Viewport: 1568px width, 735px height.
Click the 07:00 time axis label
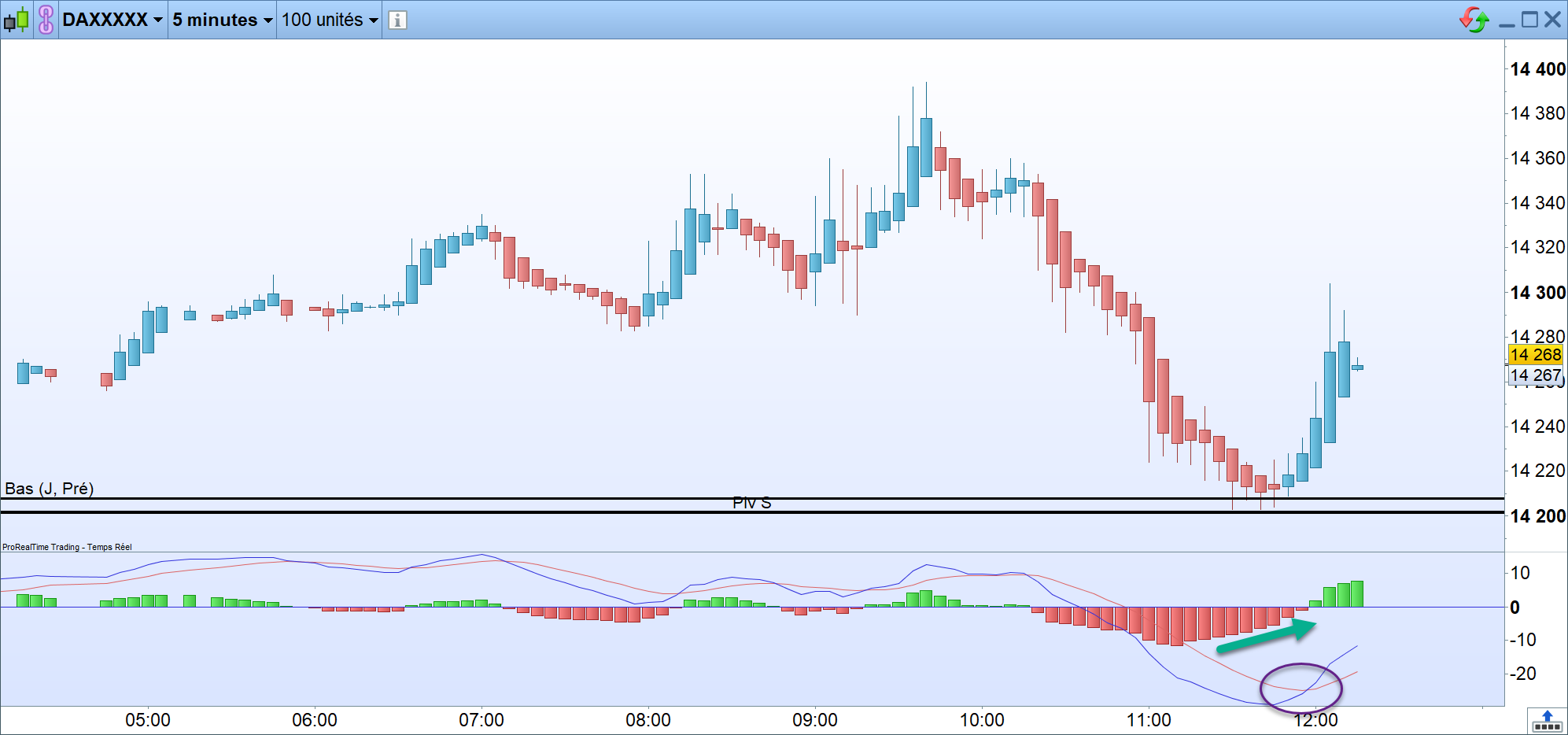click(481, 720)
